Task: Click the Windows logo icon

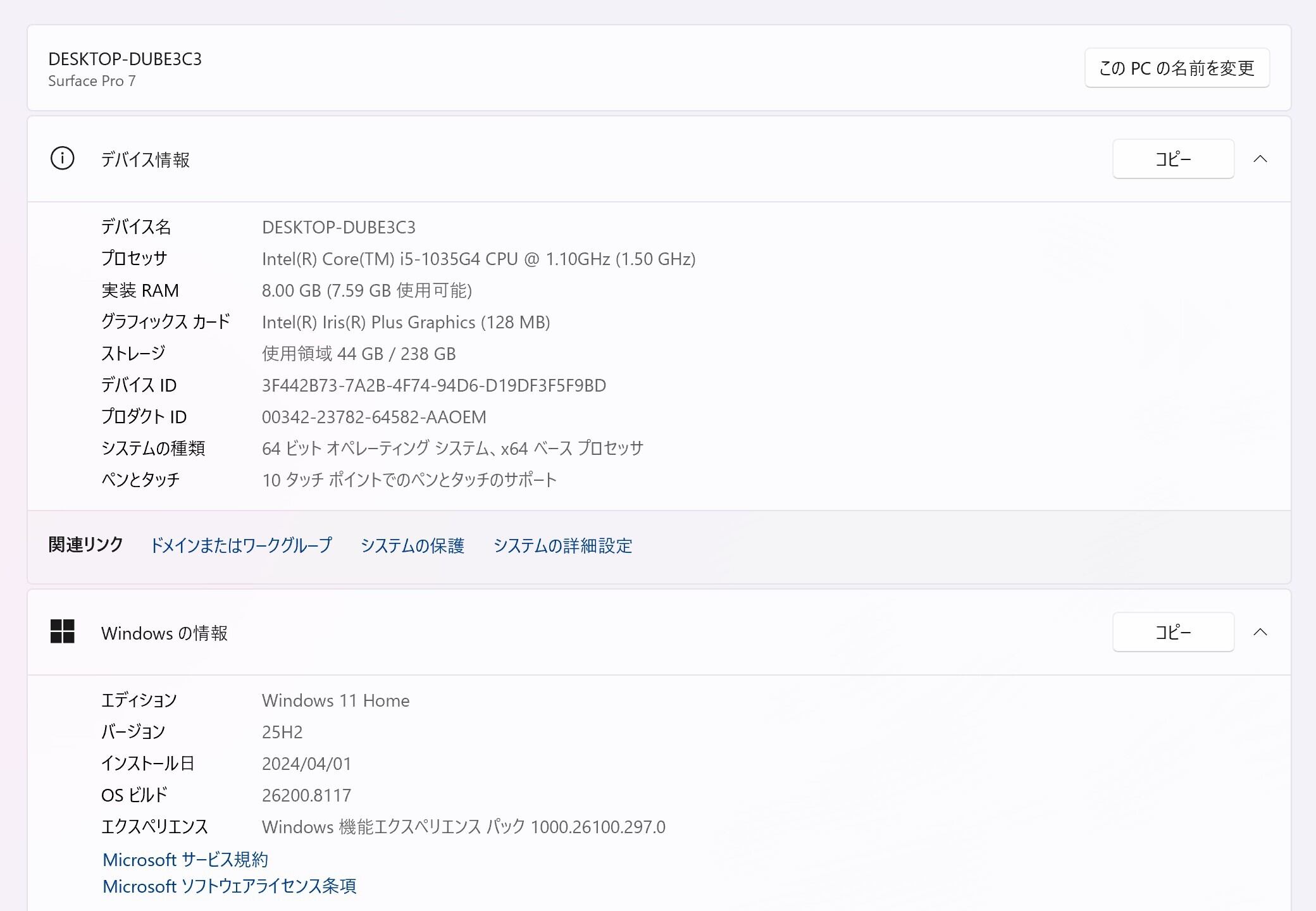Action: [x=62, y=631]
